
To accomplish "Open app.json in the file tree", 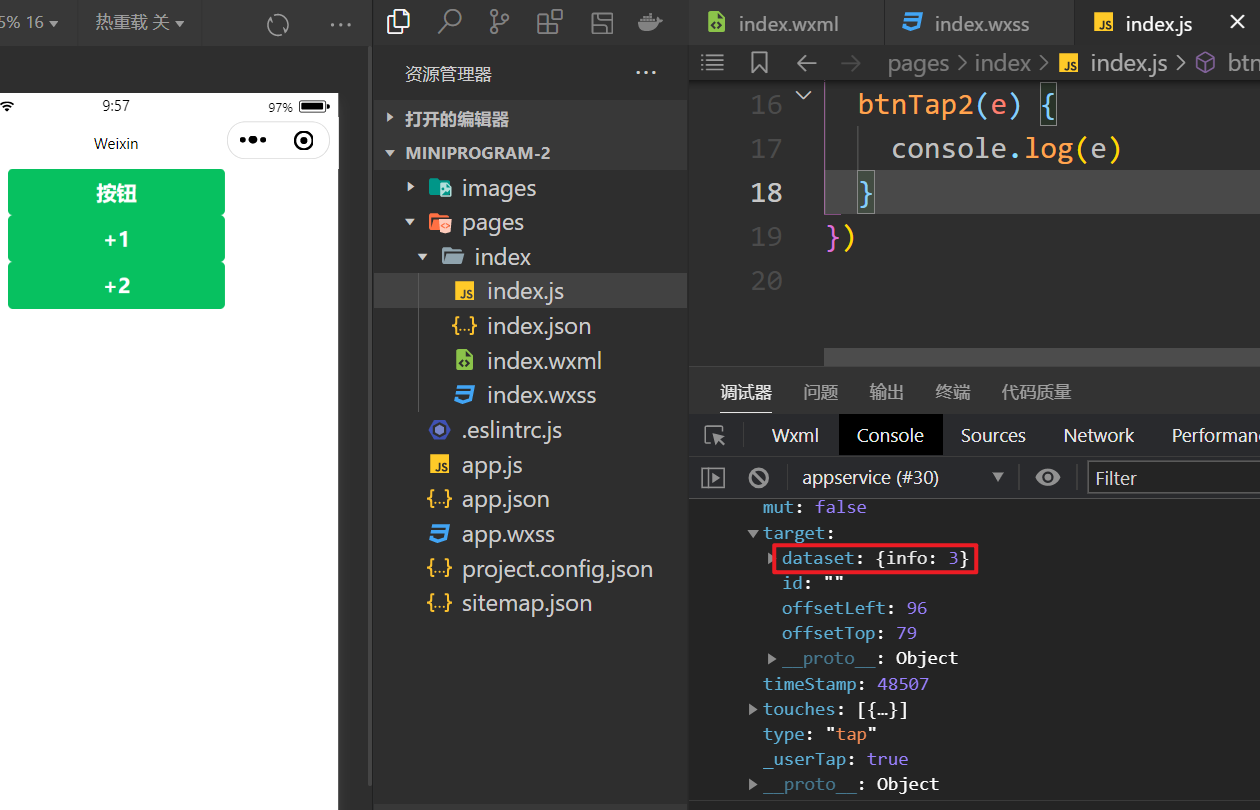I will click(530, 499).
